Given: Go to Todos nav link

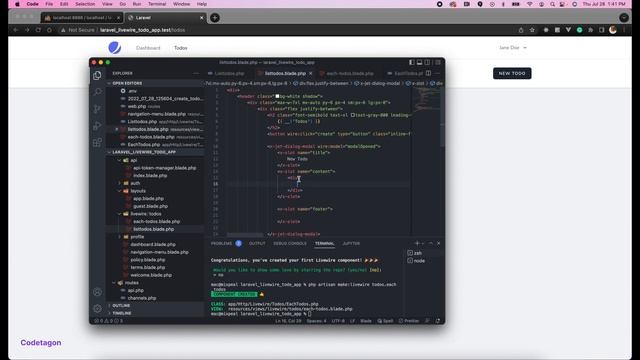Looking at the screenshot, I should pos(181,48).
